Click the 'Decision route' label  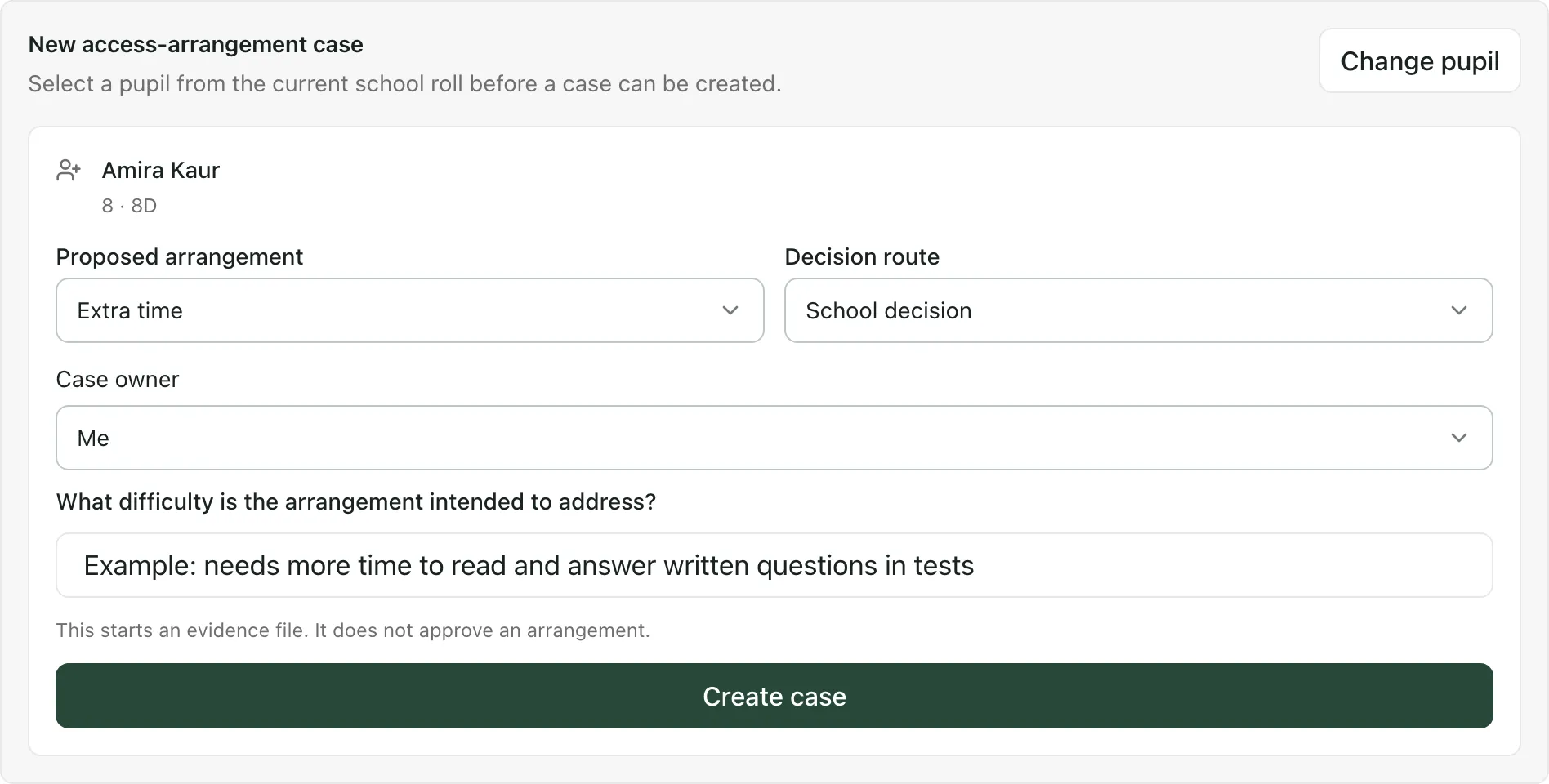point(862,257)
